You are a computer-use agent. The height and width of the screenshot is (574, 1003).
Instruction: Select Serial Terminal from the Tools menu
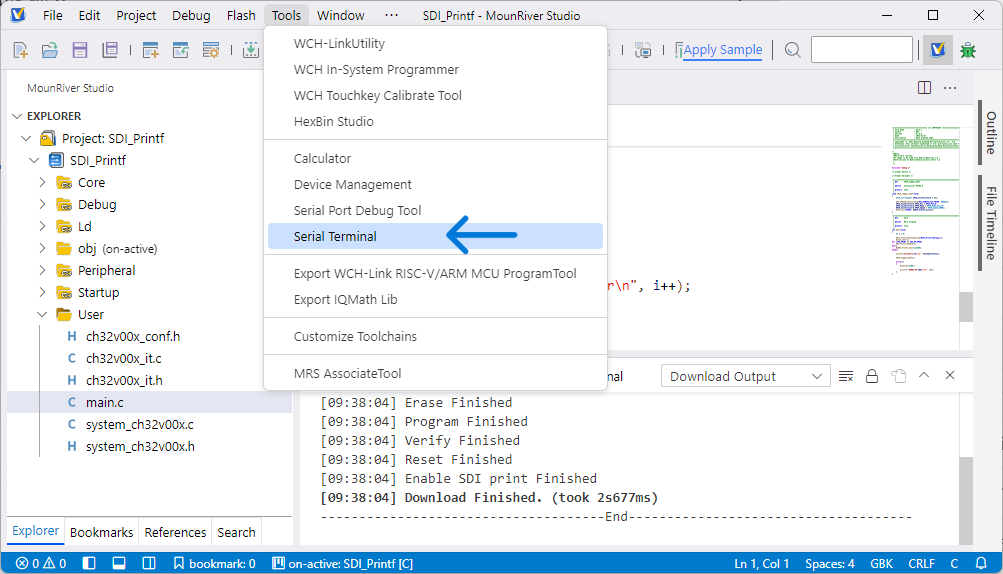click(x=335, y=237)
